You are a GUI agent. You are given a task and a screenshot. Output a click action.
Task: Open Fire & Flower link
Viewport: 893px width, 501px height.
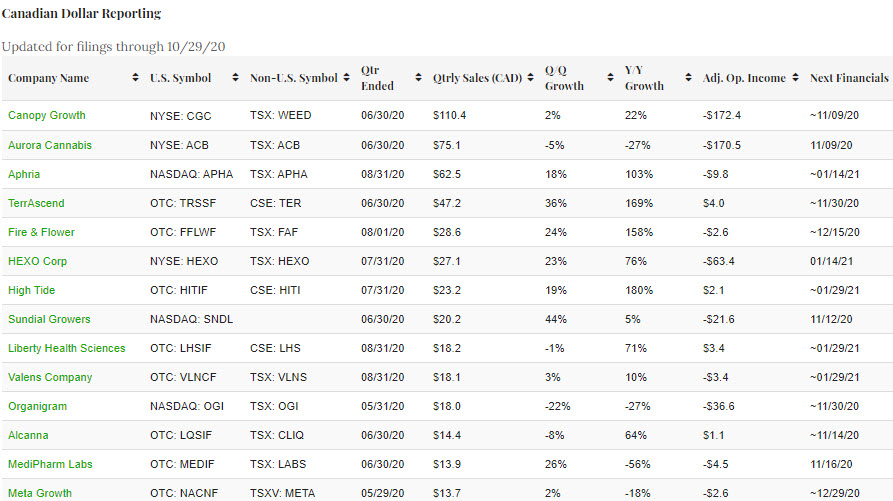tap(41, 232)
